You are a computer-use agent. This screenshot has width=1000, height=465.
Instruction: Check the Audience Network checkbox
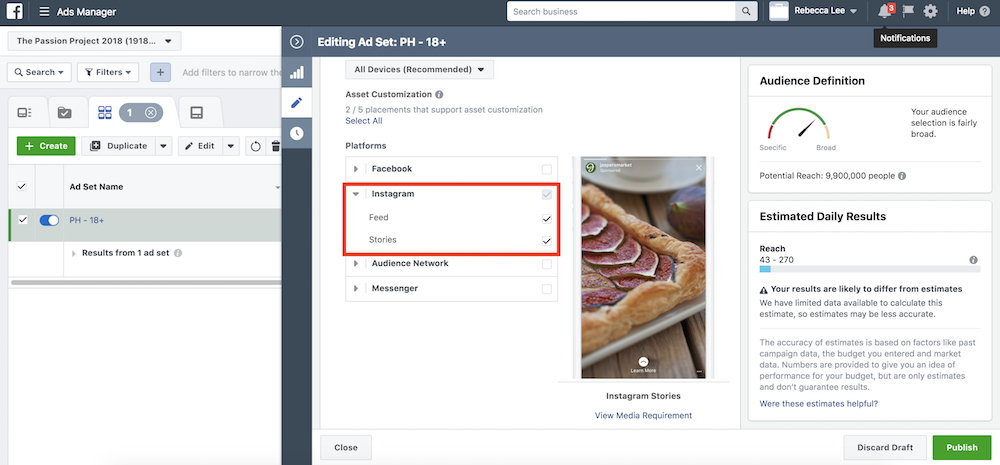click(547, 263)
